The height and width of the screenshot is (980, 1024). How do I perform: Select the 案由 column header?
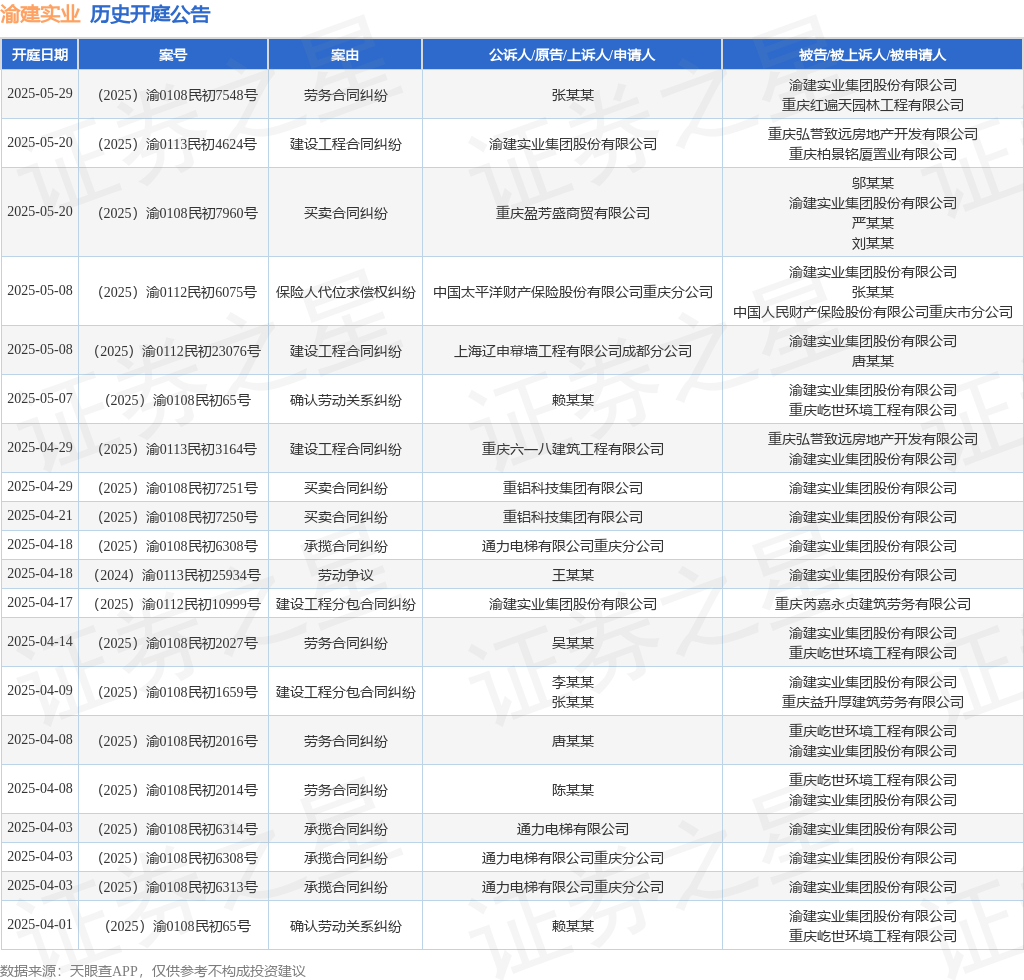(345, 55)
